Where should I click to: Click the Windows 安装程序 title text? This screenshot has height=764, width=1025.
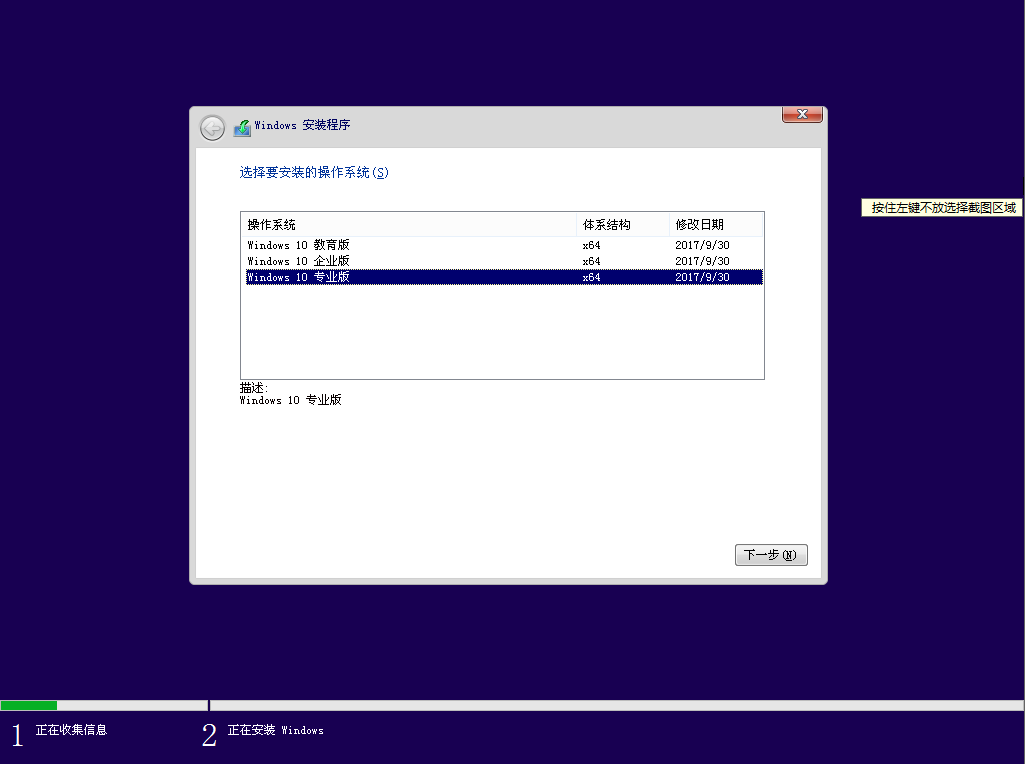tap(302, 125)
